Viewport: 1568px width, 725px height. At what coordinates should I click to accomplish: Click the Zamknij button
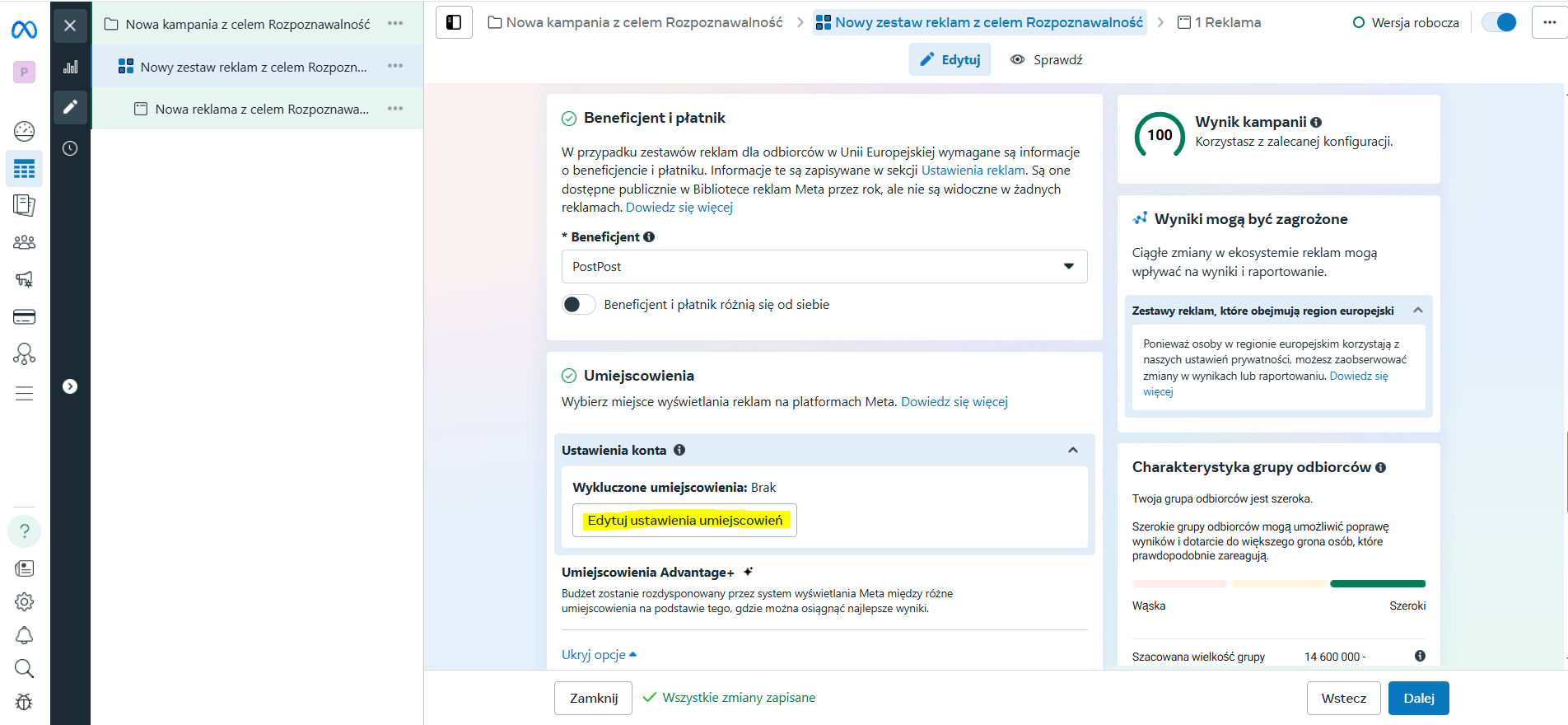coord(593,698)
